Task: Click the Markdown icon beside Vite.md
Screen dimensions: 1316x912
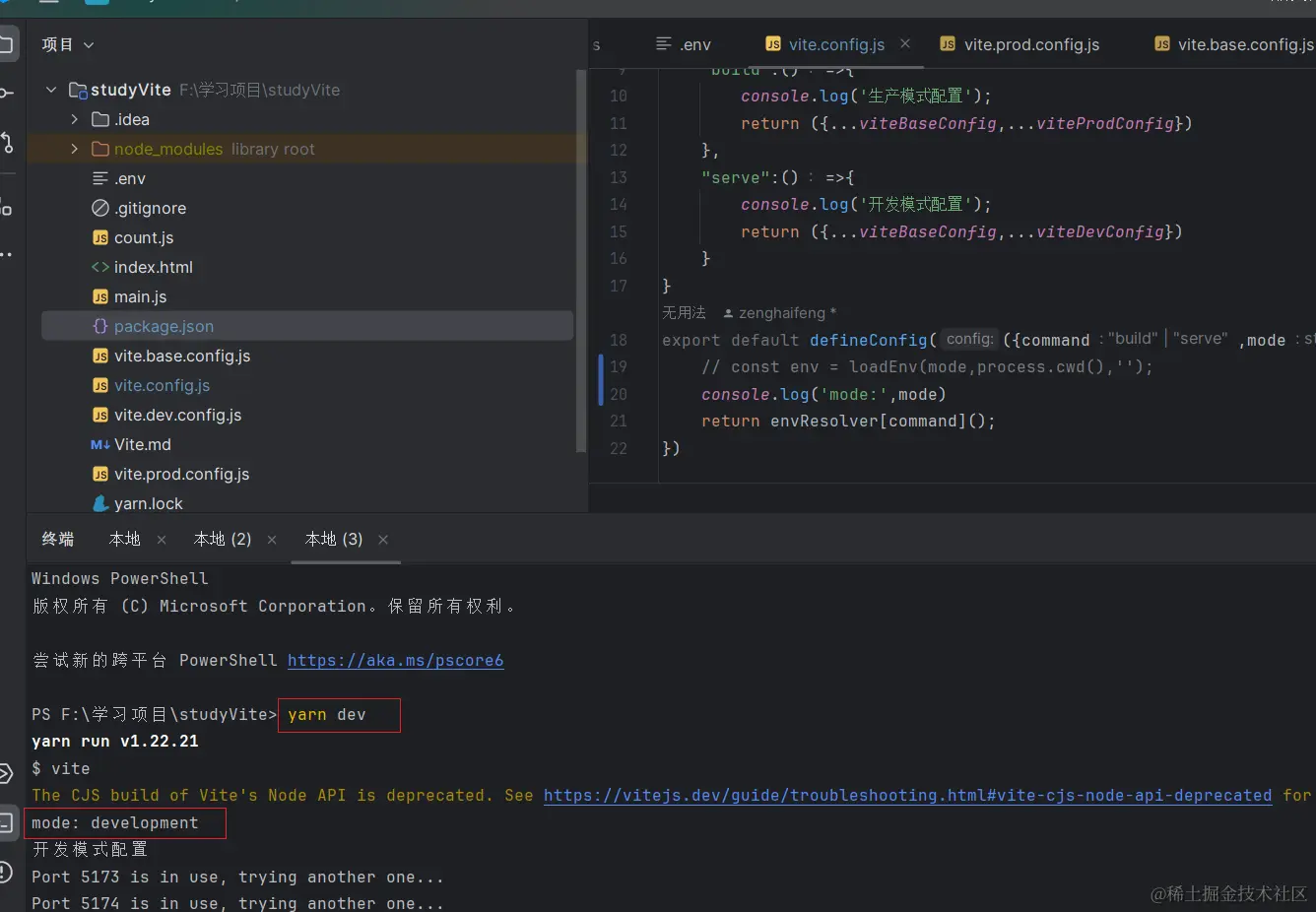Action: 99,444
